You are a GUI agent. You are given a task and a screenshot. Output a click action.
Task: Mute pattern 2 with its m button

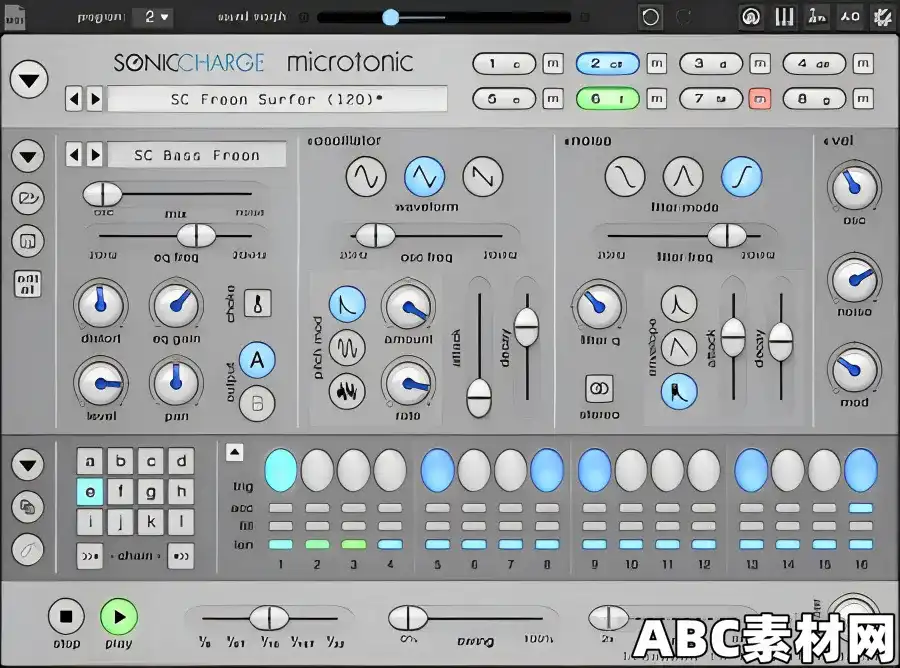pyautogui.click(x=657, y=63)
